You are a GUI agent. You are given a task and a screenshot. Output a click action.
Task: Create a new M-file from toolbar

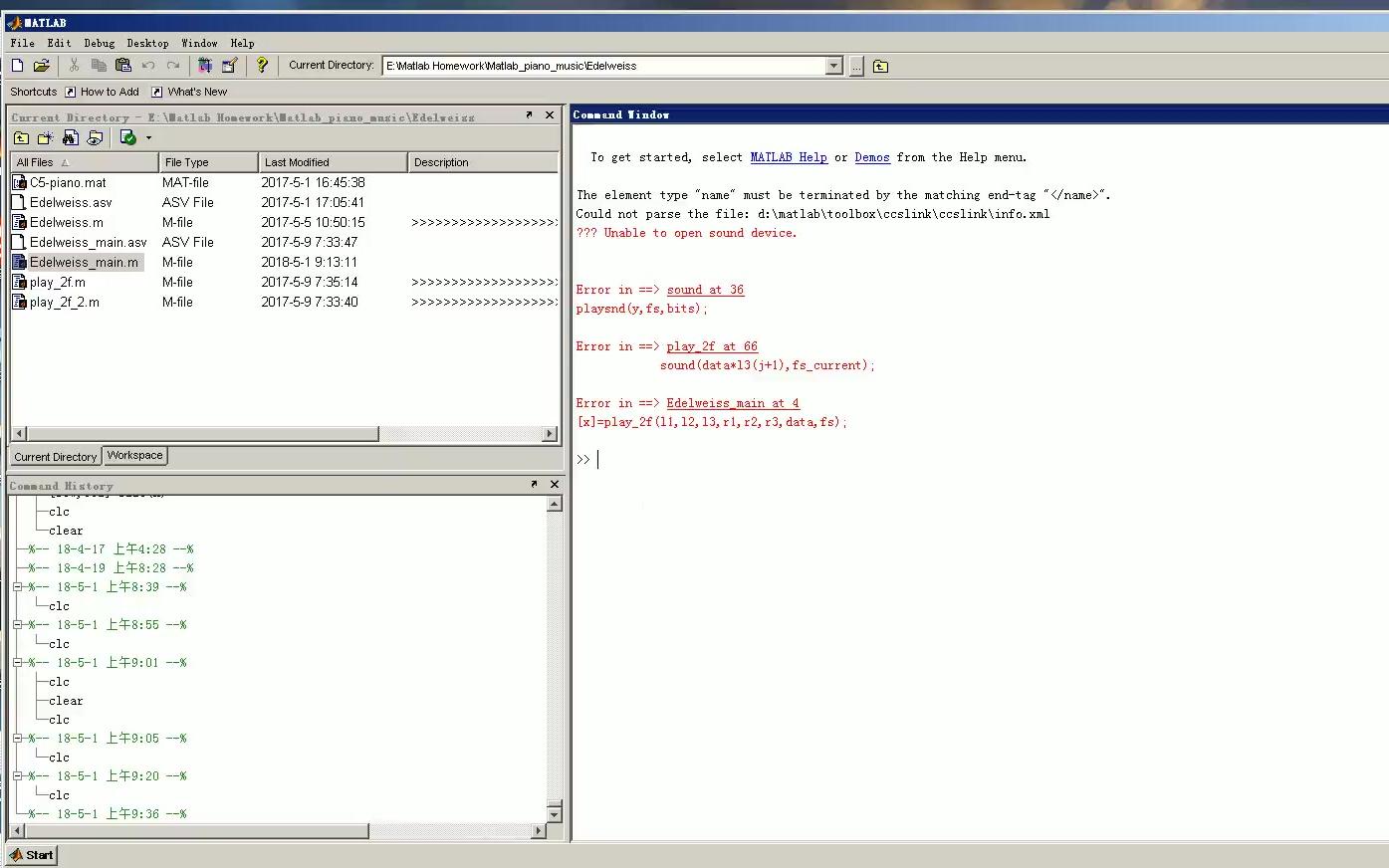tap(17, 66)
